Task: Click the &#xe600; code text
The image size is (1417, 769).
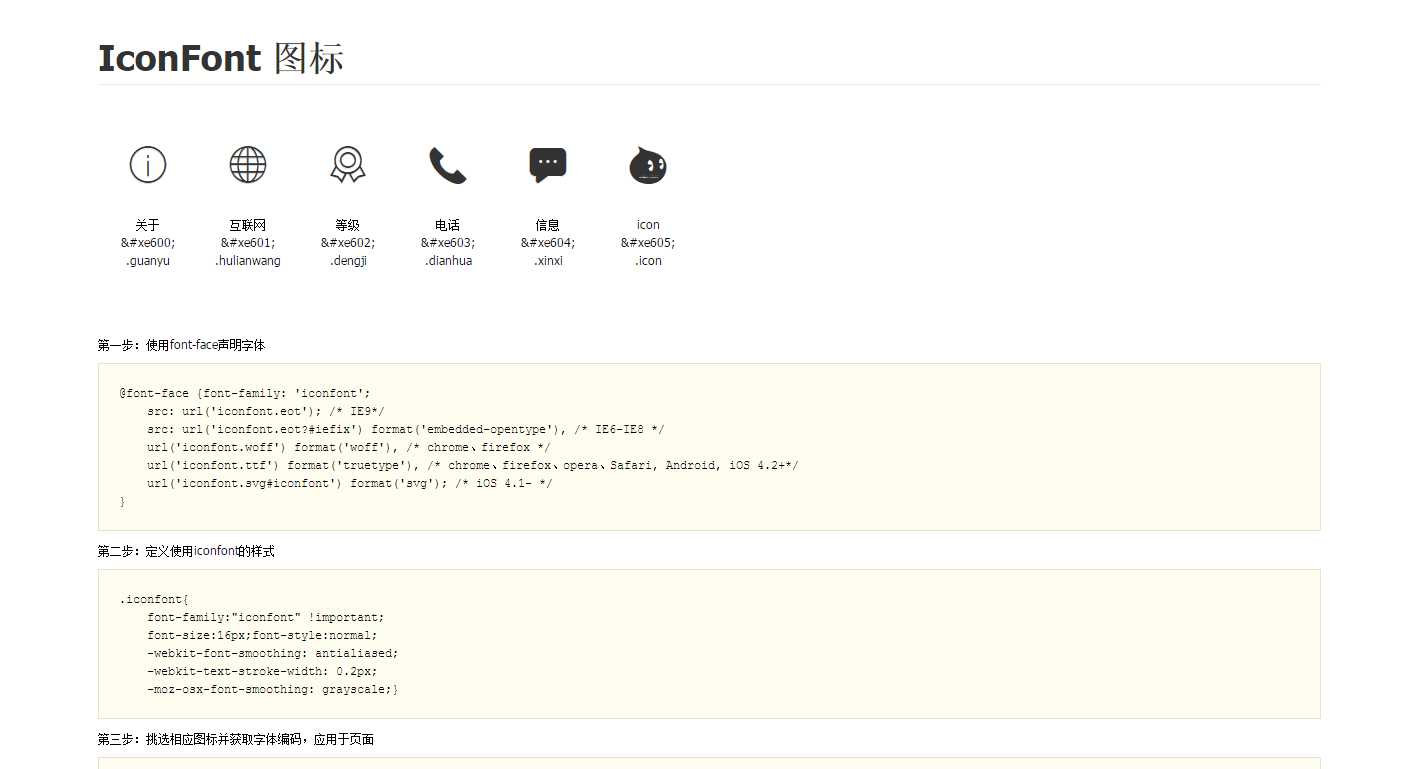Action: [x=148, y=243]
